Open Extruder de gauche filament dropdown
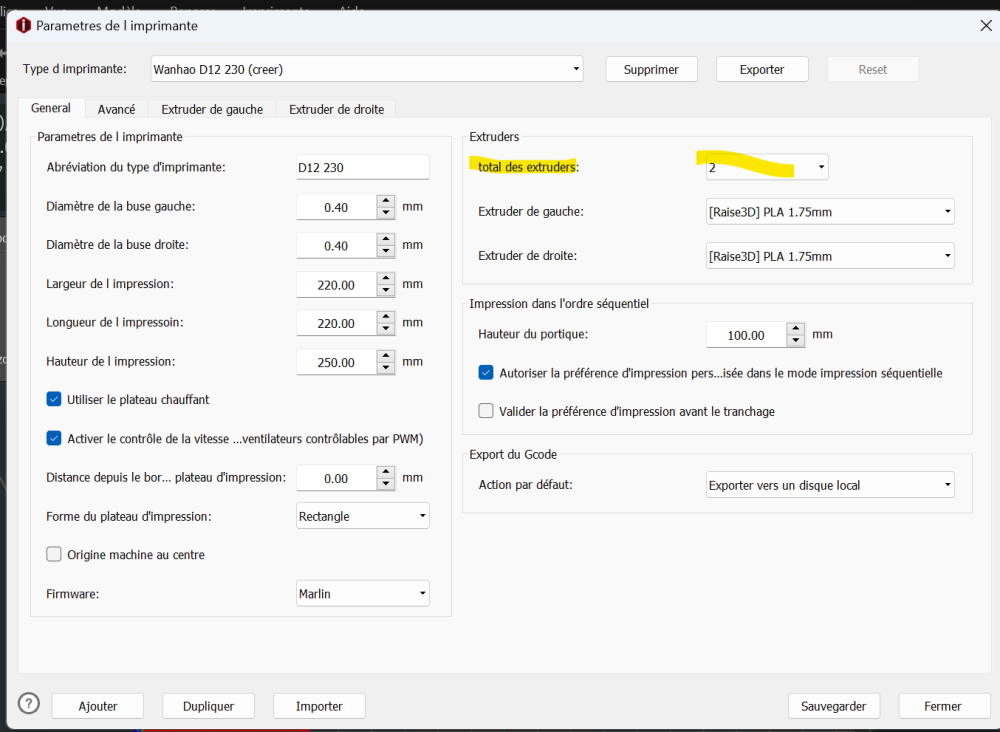The image size is (1000, 732). click(830, 212)
